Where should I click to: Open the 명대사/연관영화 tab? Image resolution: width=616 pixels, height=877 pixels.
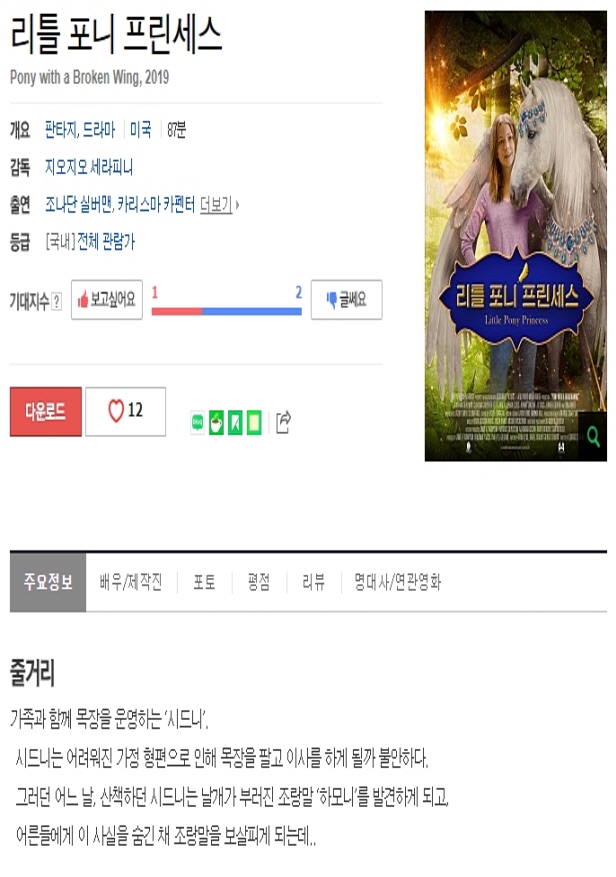[398, 582]
